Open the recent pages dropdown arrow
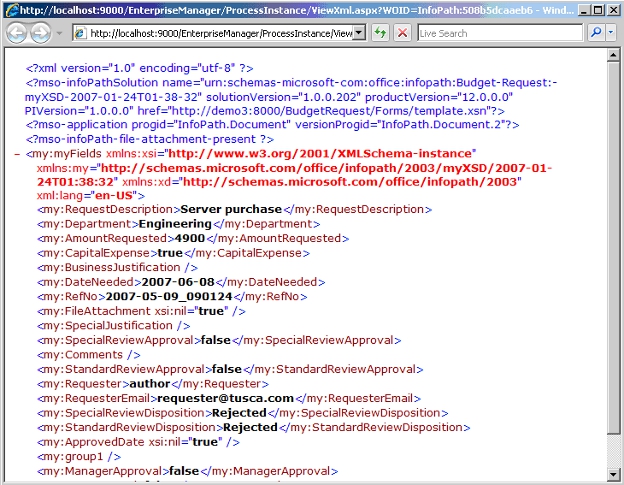The height and width of the screenshot is (485, 624). coord(58,33)
